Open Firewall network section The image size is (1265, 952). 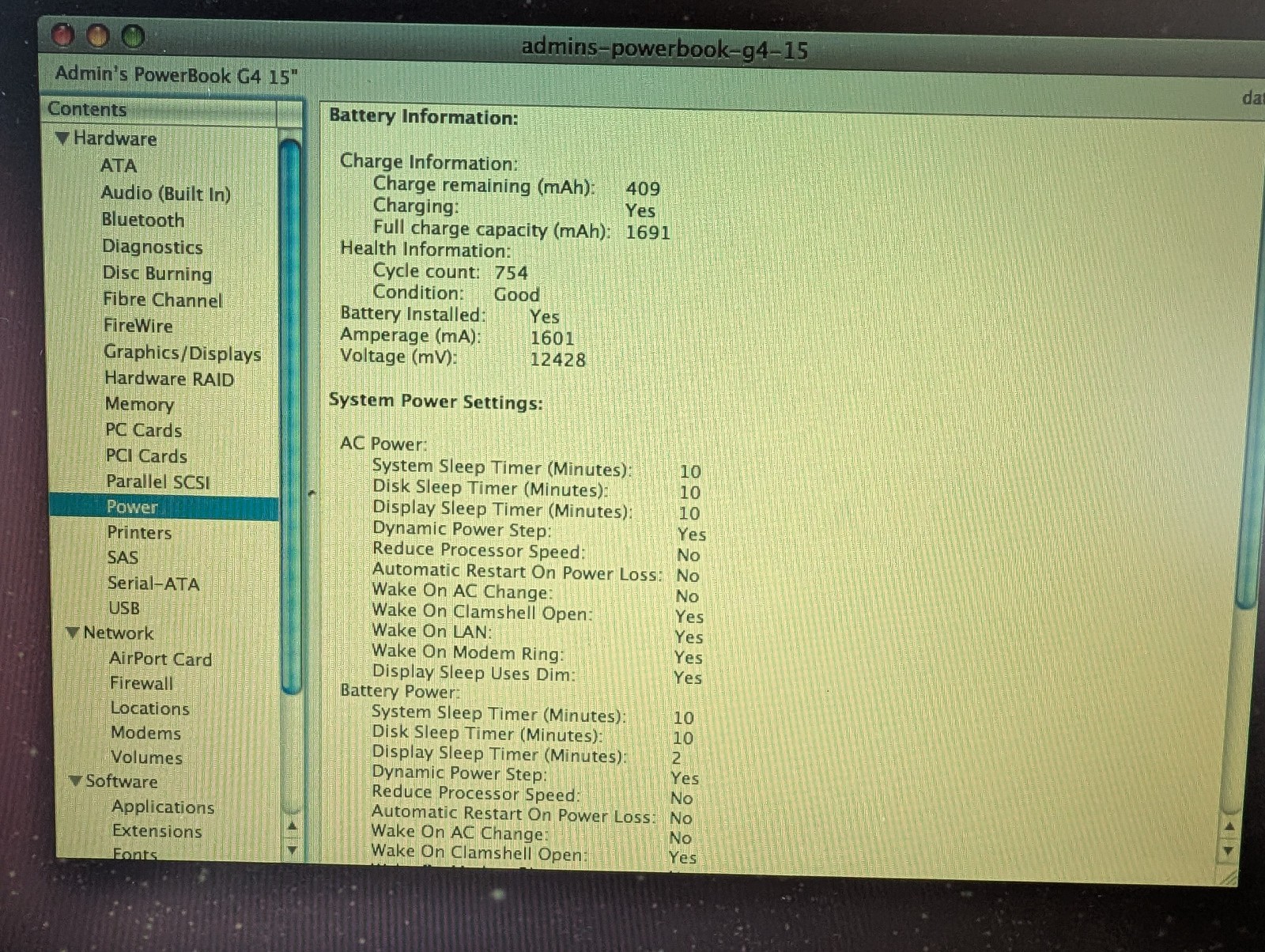[142, 683]
